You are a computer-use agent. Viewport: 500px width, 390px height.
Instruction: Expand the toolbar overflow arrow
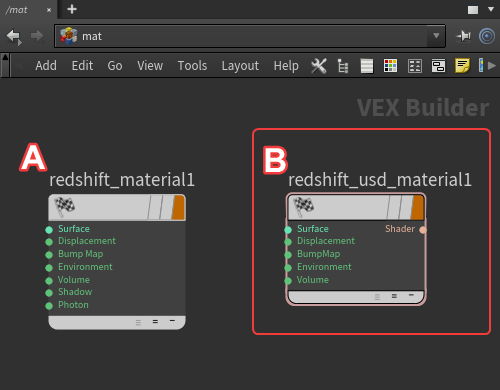click(492, 66)
